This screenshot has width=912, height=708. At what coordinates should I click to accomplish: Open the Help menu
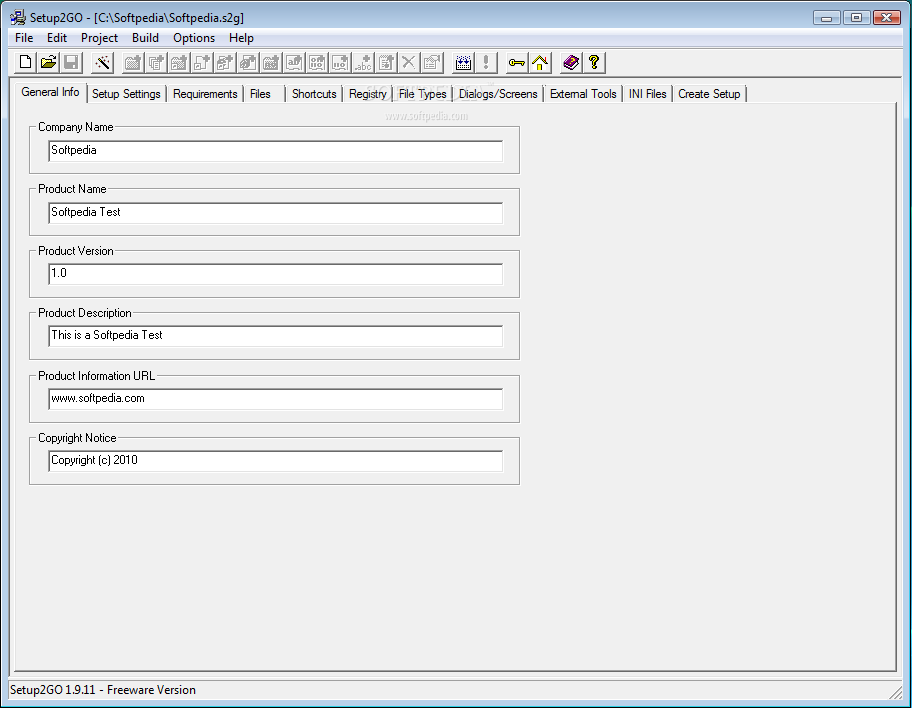point(241,38)
